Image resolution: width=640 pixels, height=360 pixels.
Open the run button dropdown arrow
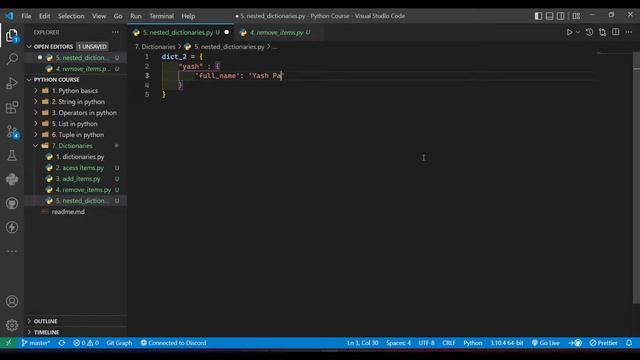tap(578, 32)
